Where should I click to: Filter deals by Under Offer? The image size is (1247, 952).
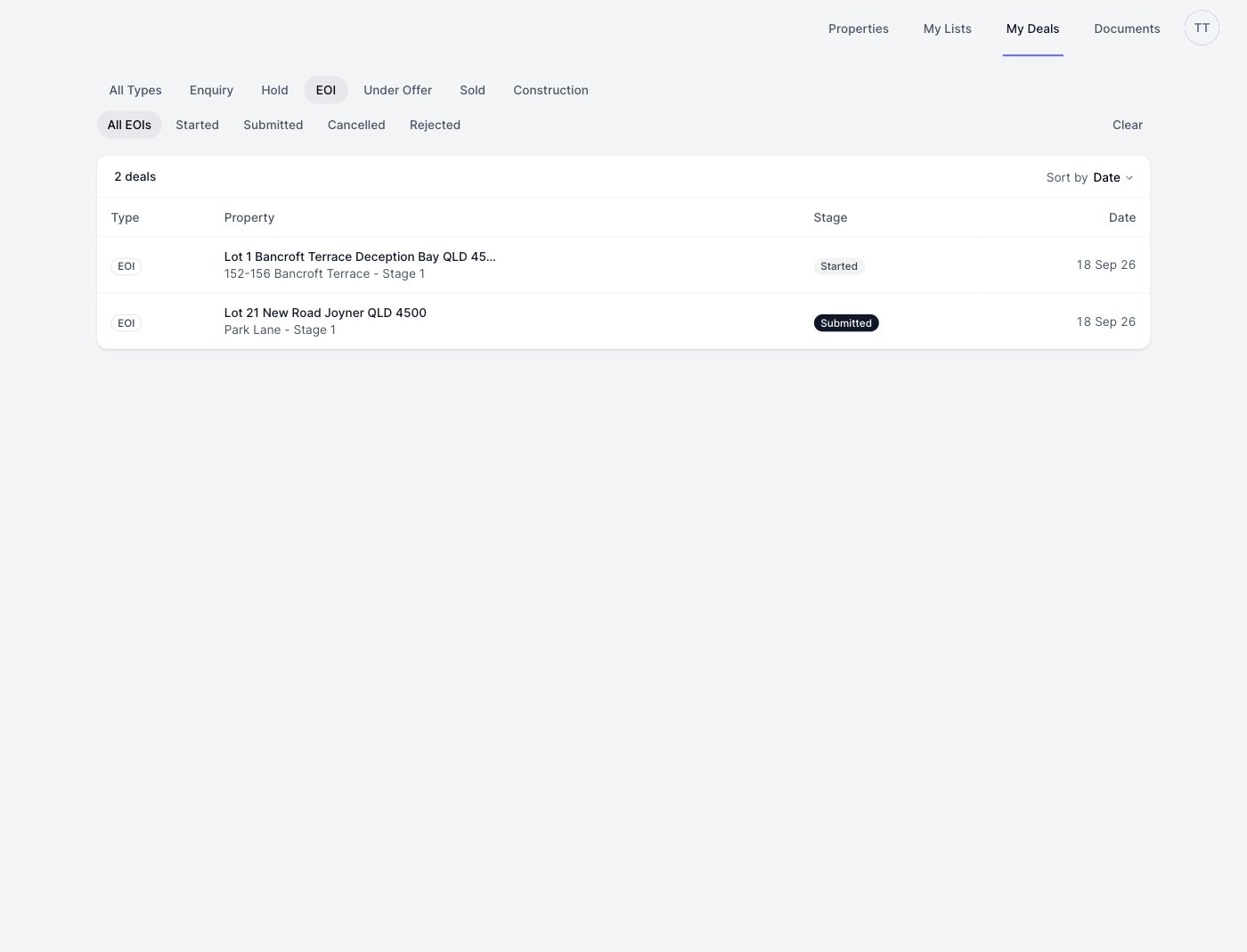(x=397, y=90)
